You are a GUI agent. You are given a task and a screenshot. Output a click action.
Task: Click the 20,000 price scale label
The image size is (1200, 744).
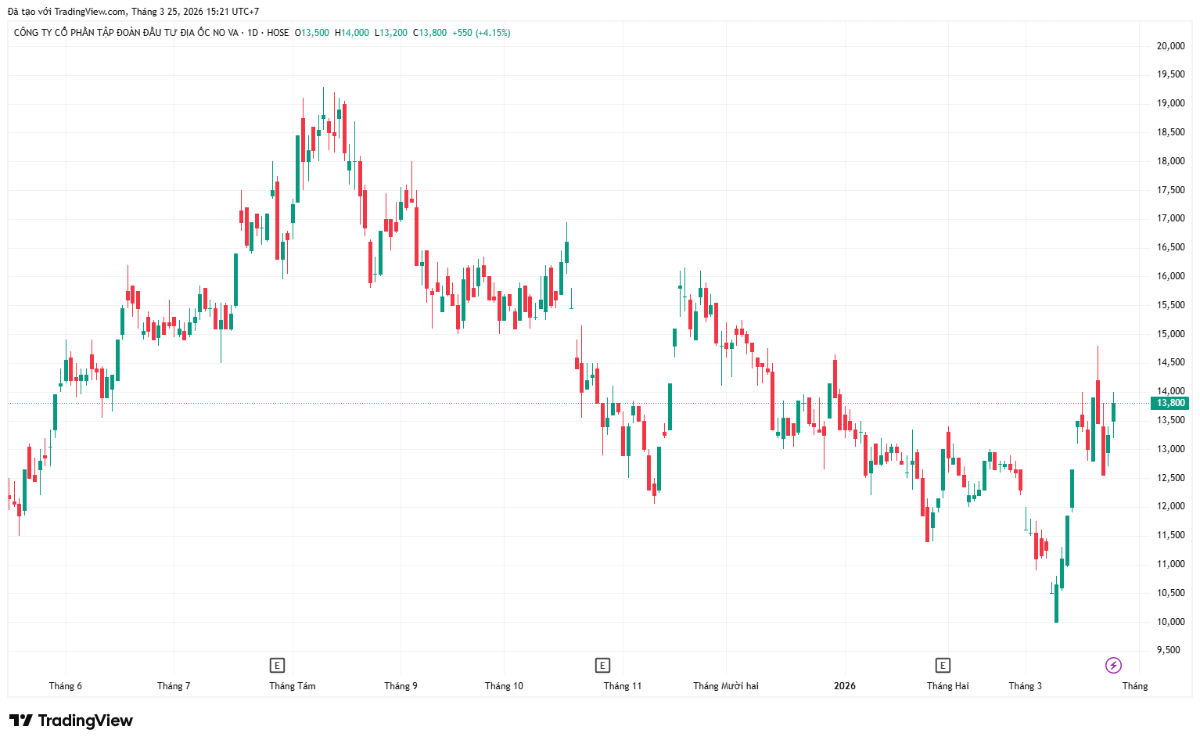(1170, 46)
